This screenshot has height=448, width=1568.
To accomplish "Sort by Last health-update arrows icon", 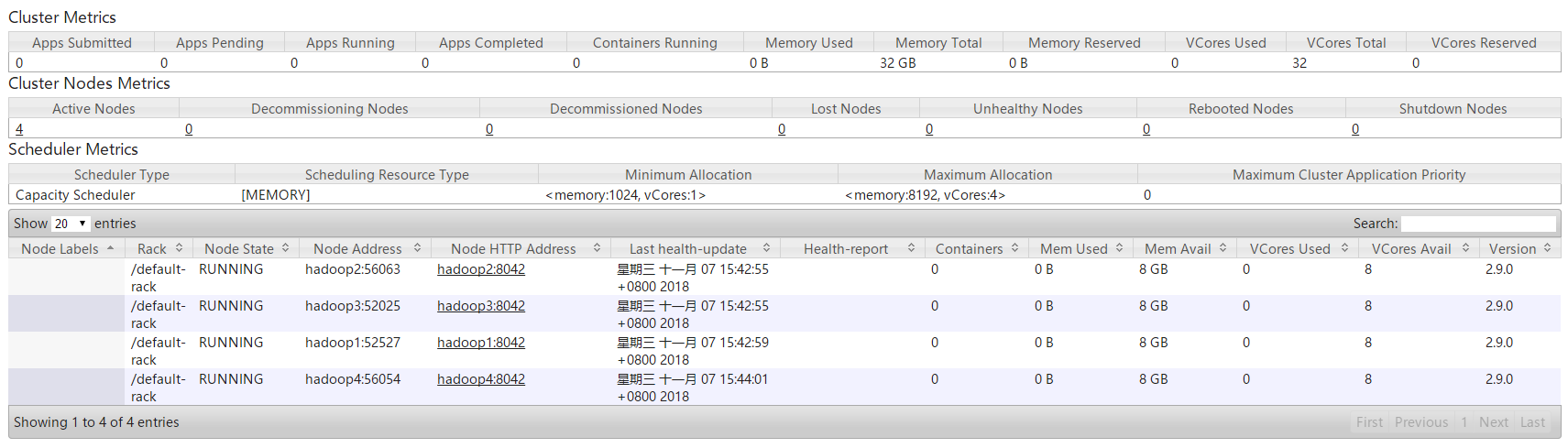I will tap(767, 248).
